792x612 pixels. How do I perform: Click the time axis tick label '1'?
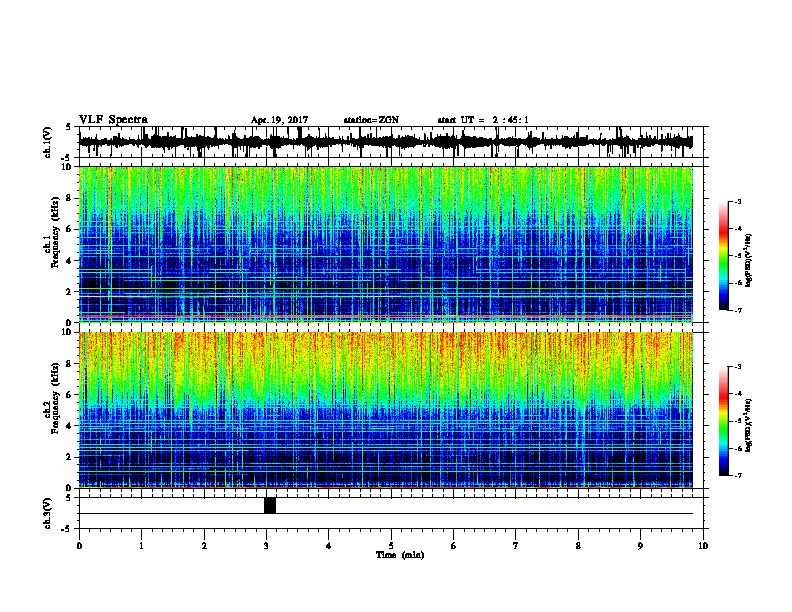pos(141,546)
